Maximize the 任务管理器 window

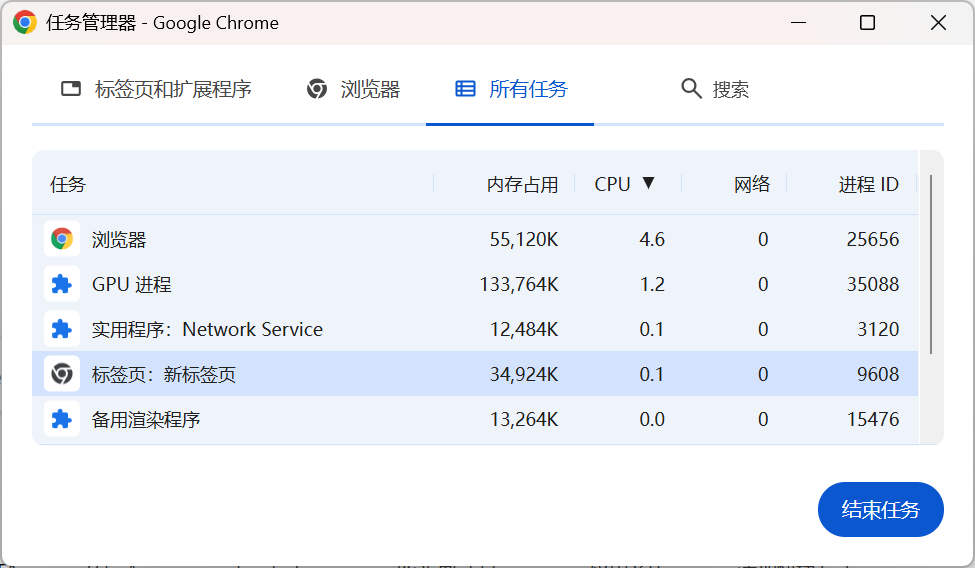[x=867, y=22]
